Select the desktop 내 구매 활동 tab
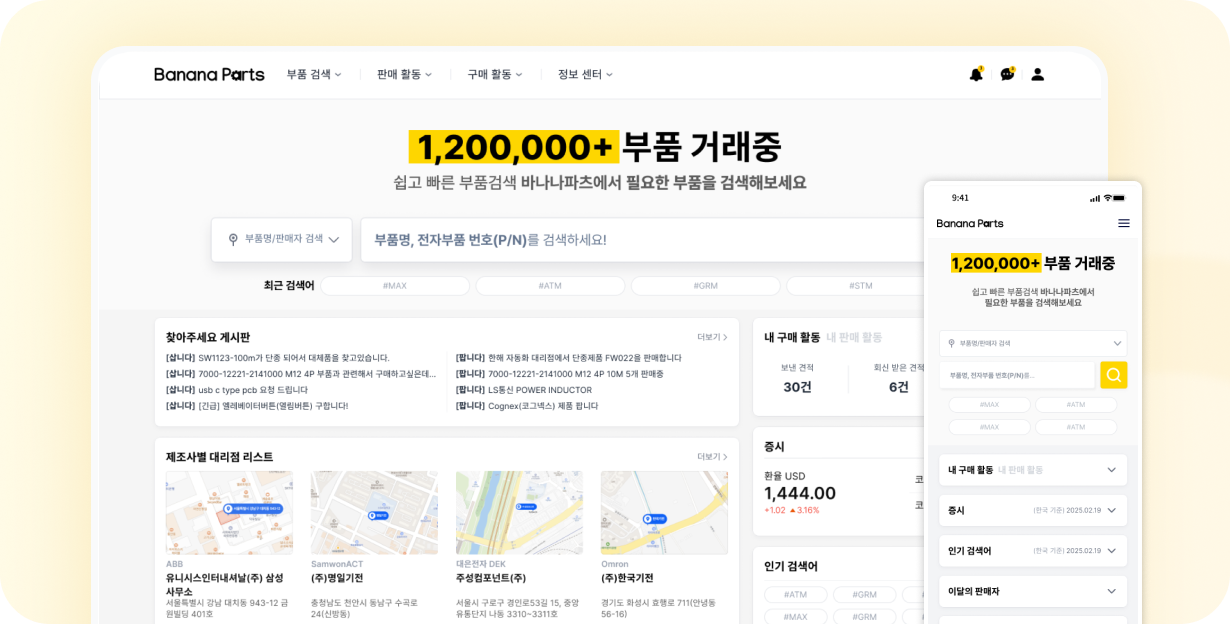This screenshot has width=1230, height=624. coord(792,337)
